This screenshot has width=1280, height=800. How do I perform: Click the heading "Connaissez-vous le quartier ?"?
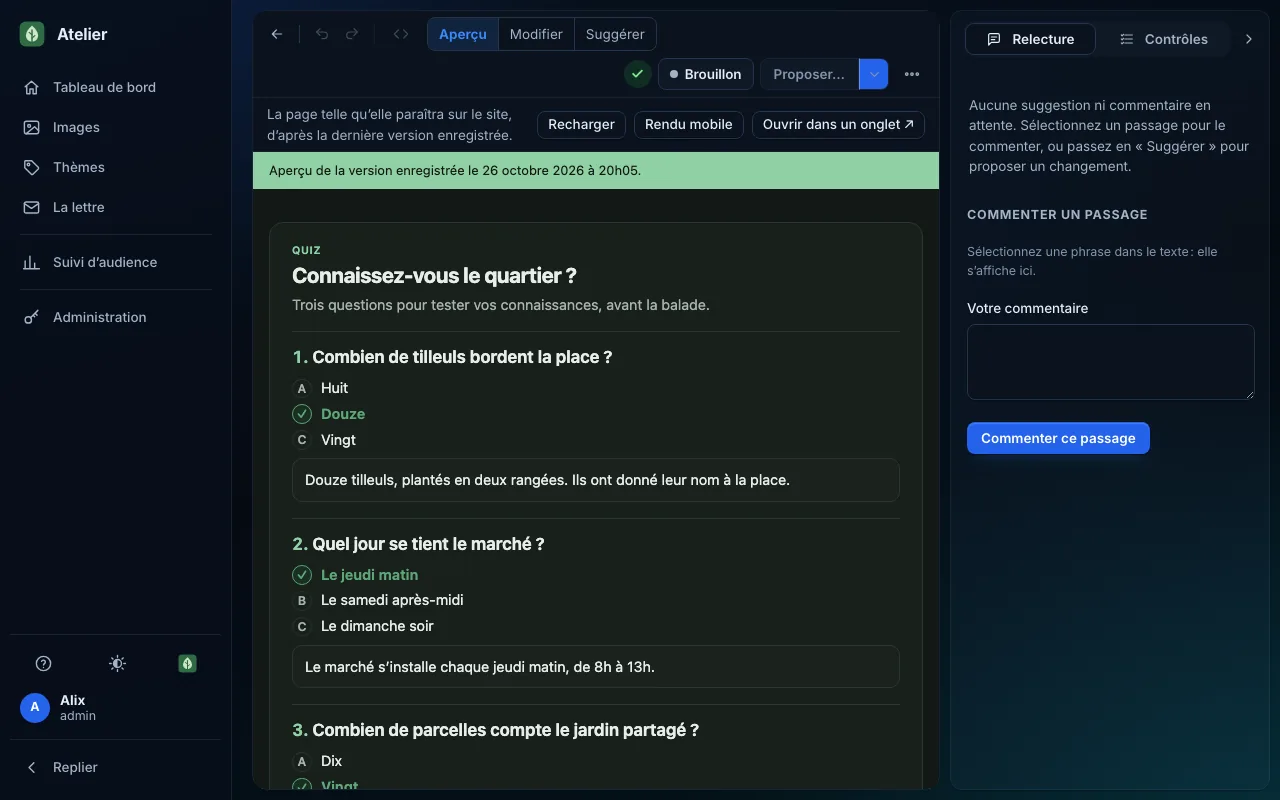pos(434,276)
